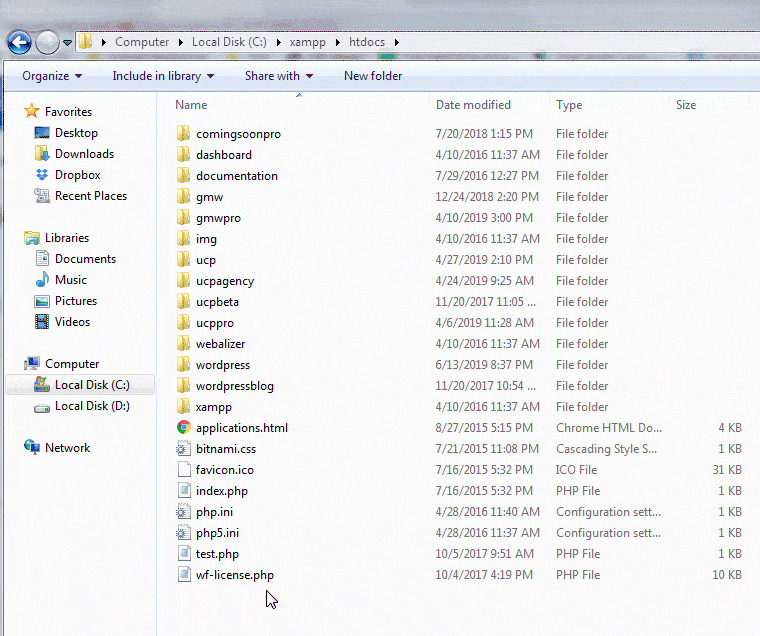Click the Forward navigation arrow button
Image resolution: width=760 pixels, height=636 pixels.
[x=48, y=43]
